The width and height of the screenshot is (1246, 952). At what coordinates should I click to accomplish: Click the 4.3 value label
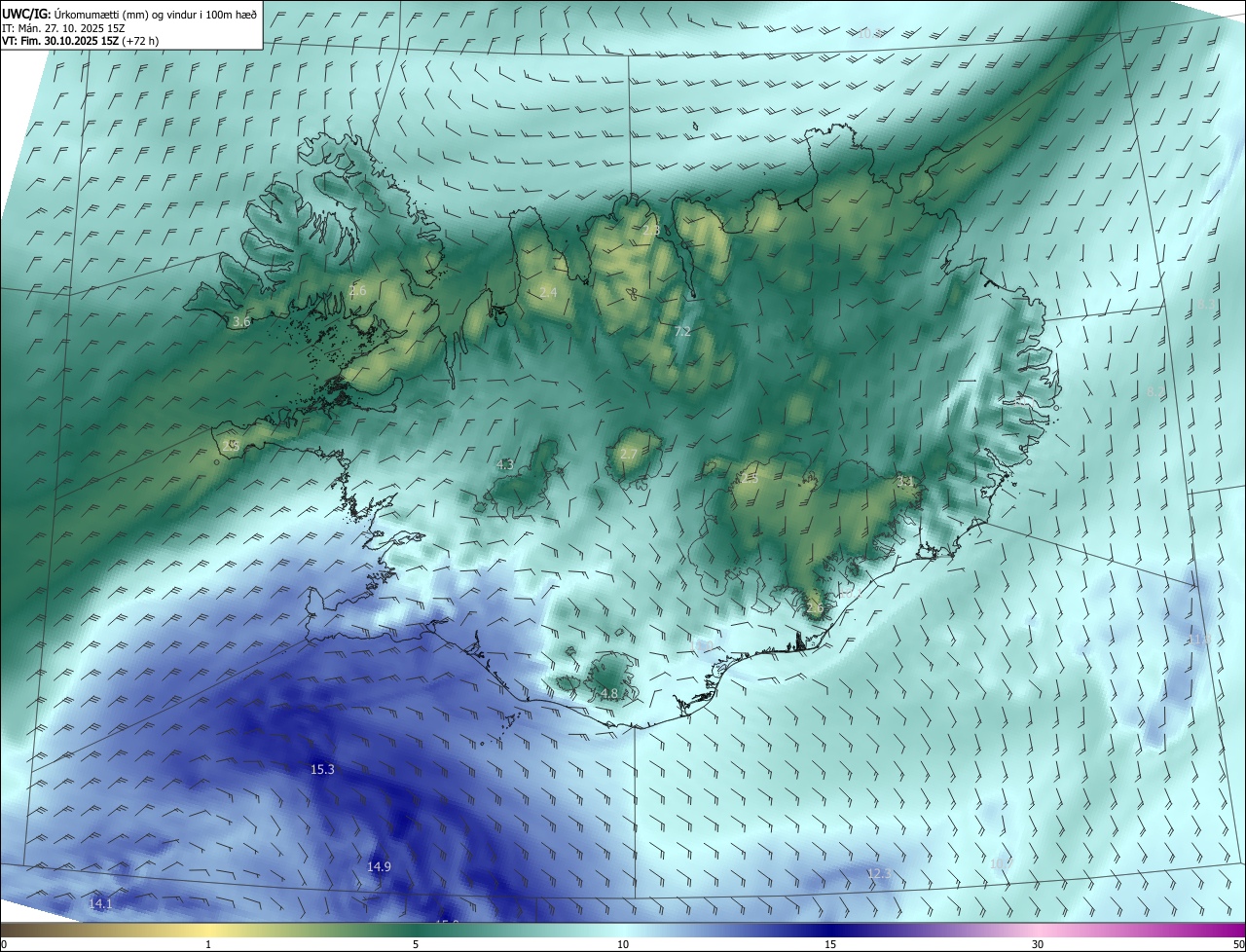click(x=505, y=464)
